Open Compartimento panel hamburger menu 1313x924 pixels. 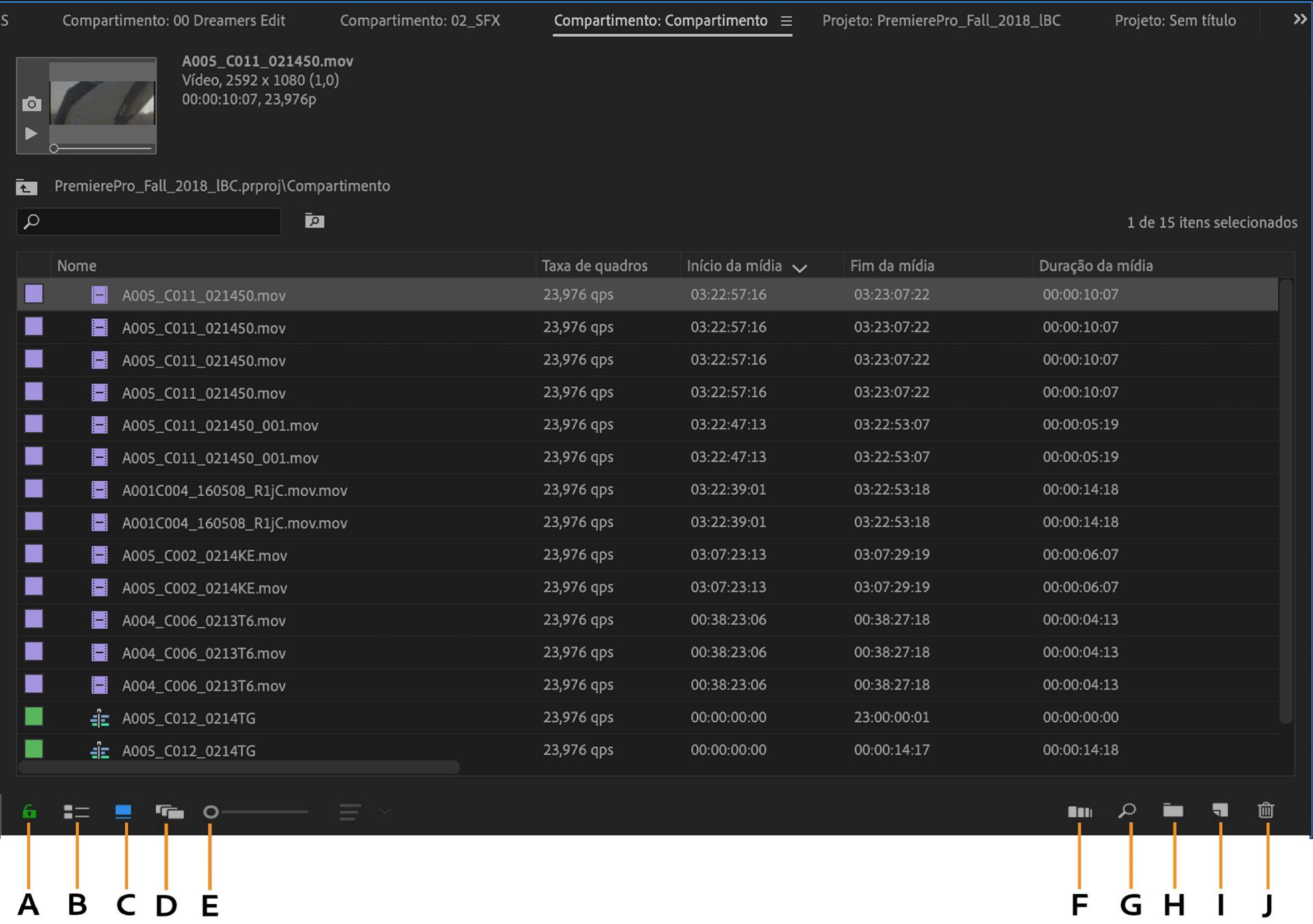[x=786, y=21]
